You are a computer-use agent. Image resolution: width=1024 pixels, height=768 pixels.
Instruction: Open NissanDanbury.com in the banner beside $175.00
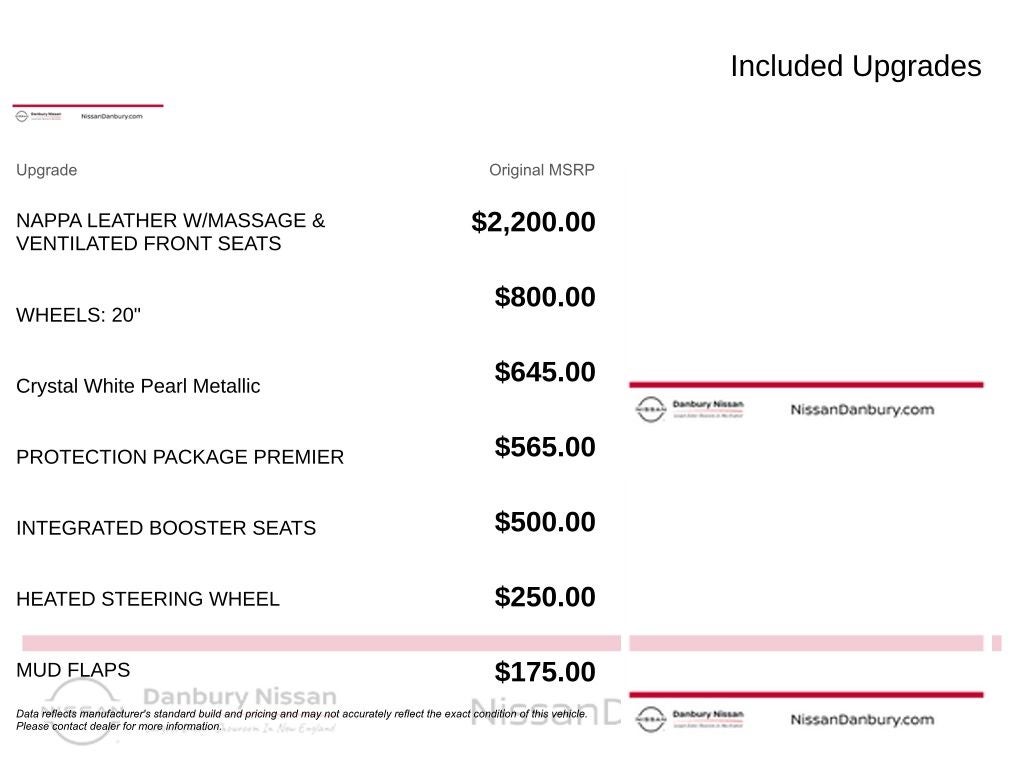pos(861,719)
